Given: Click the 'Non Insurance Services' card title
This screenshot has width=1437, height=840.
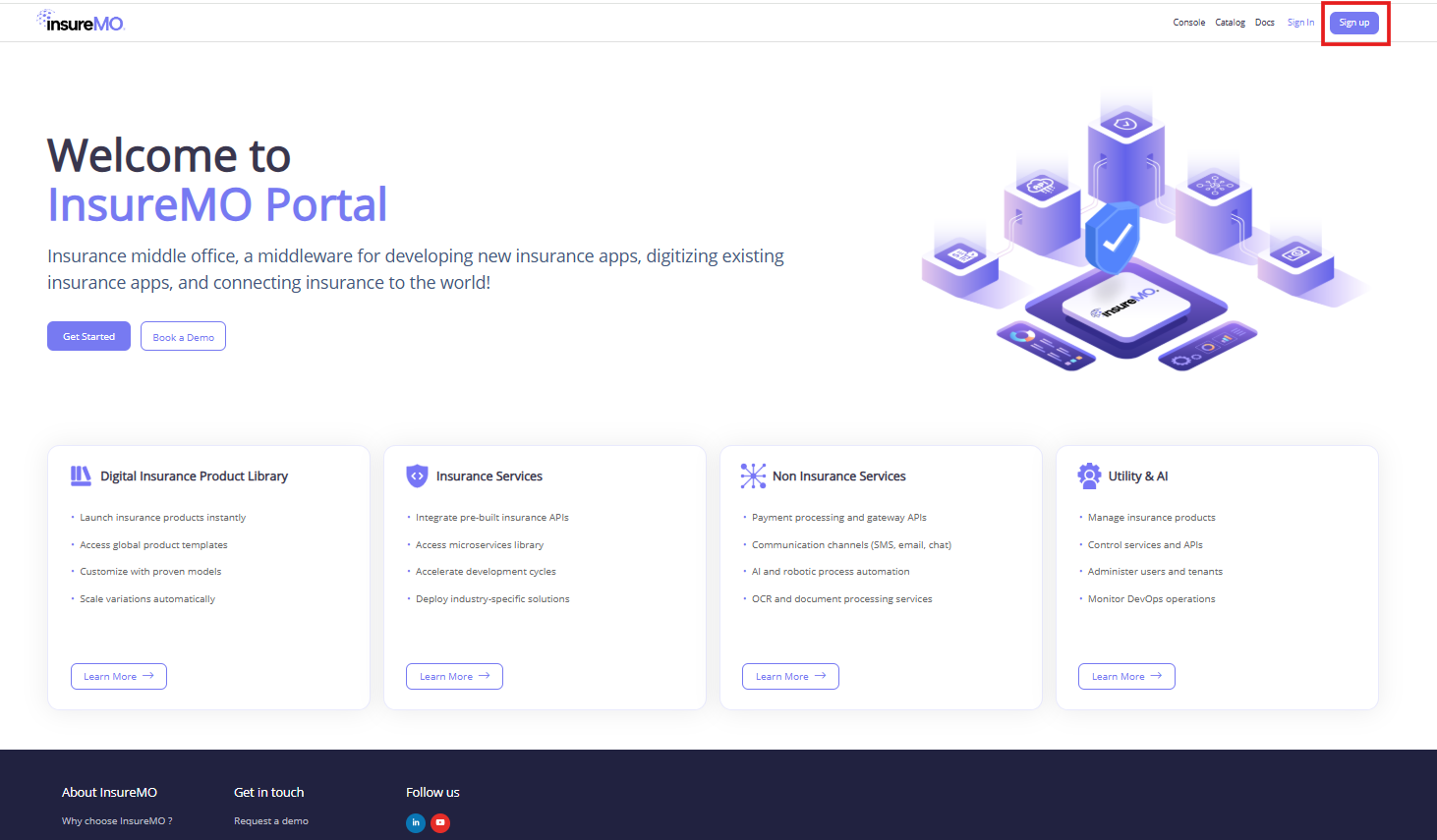Looking at the screenshot, I should pos(839,476).
